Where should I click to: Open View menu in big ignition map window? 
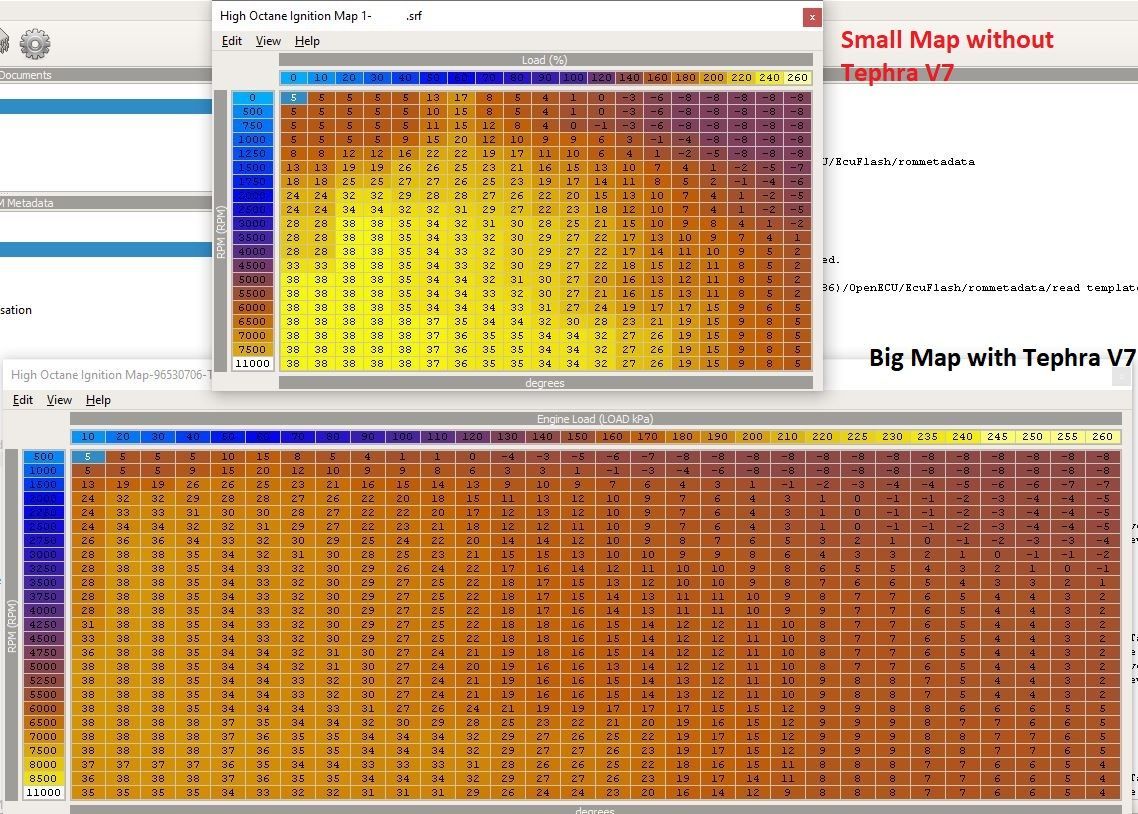pyautogui.click(x=59, y=400)
